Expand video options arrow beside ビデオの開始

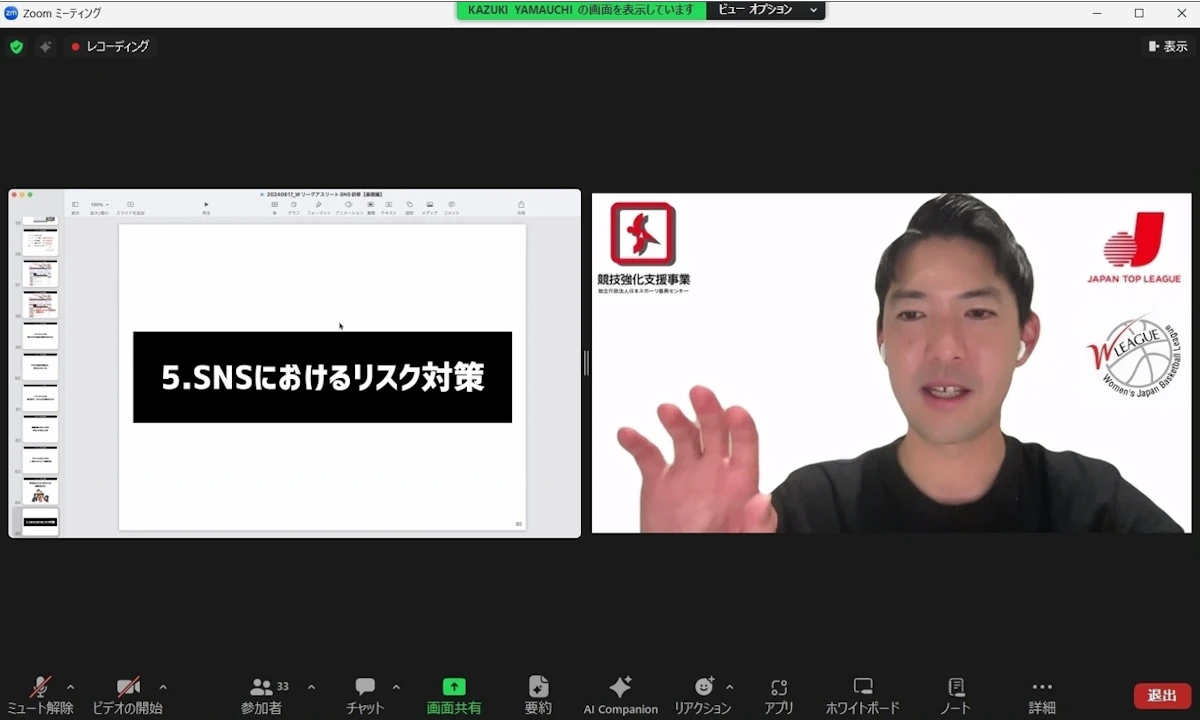coord(163,687)
